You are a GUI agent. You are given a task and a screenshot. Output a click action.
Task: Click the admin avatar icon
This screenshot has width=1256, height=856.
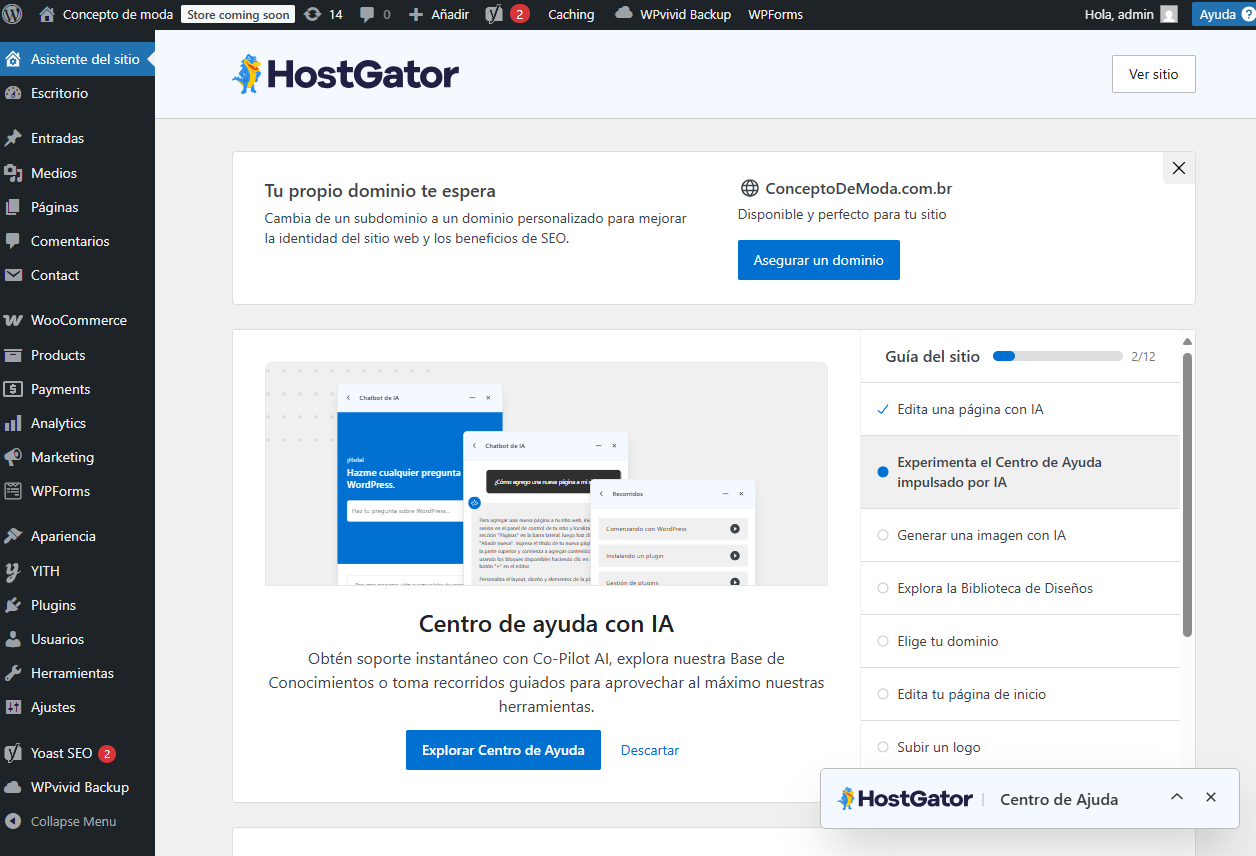point(1169,14)
